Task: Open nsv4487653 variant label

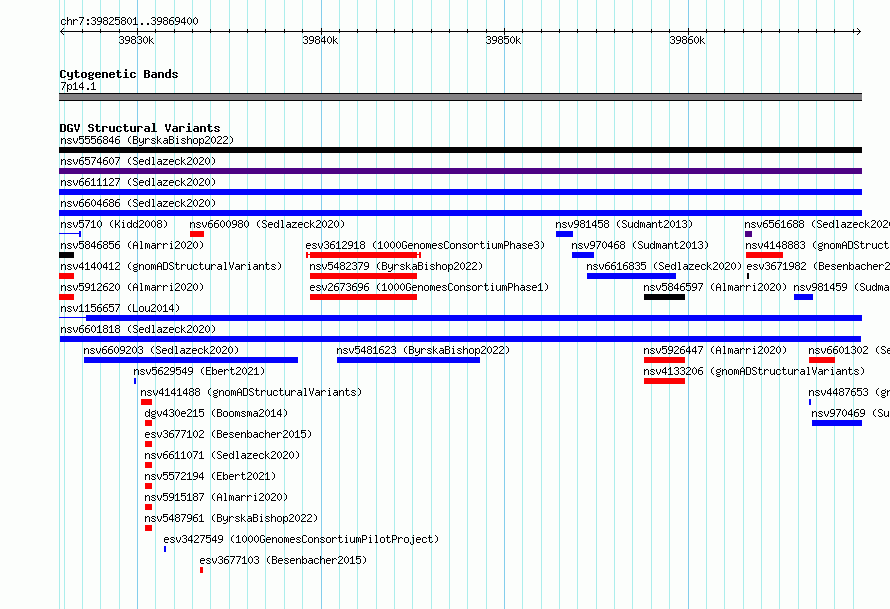Action: pyautogui.click(x=849, y=392)
